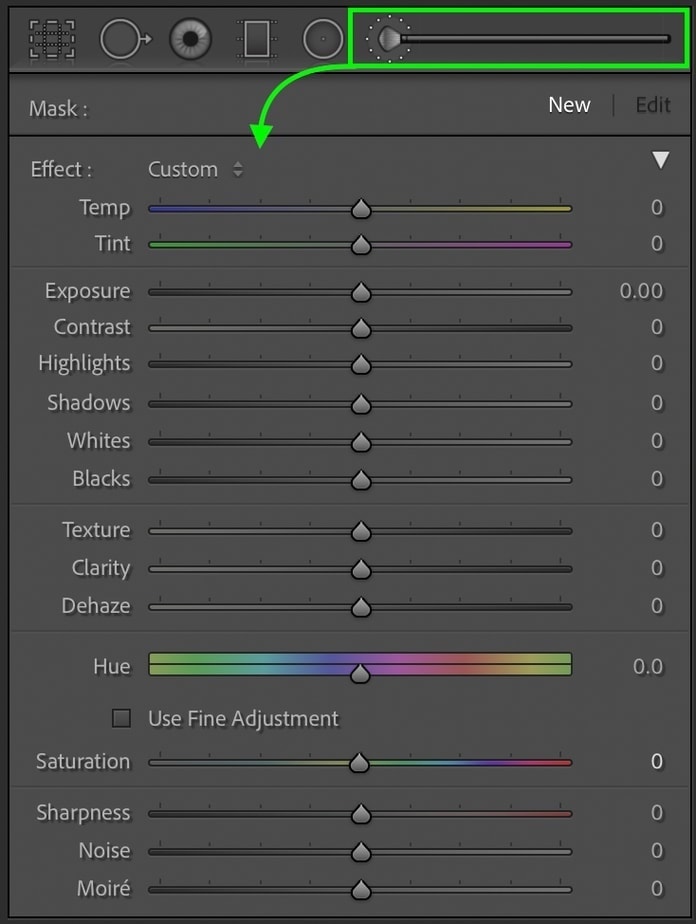
Task: Enable the Use Fine Adjustment checkbox
Action: click(x=122, y=718)
